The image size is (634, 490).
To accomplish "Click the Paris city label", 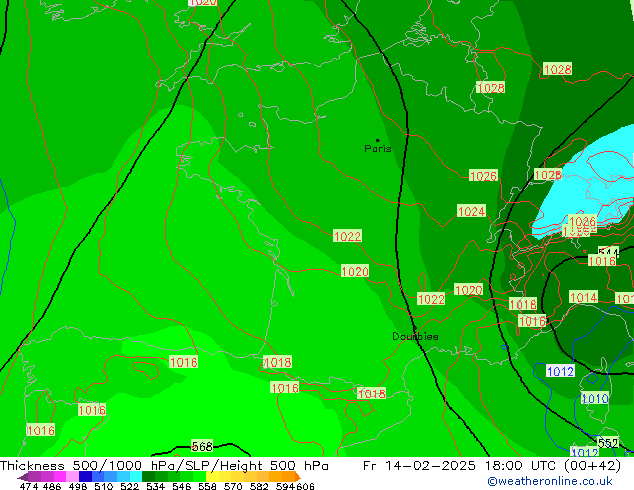I will coord(378,149).
